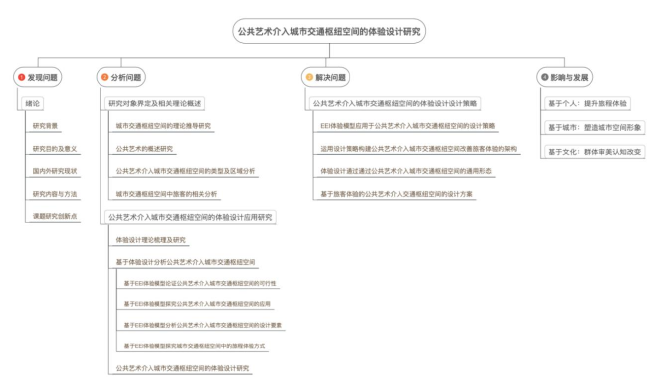Click the gray number 4 marker on 影响与发展
The height and width of the screenshot is (384, 656).
(x=544, y=77)
